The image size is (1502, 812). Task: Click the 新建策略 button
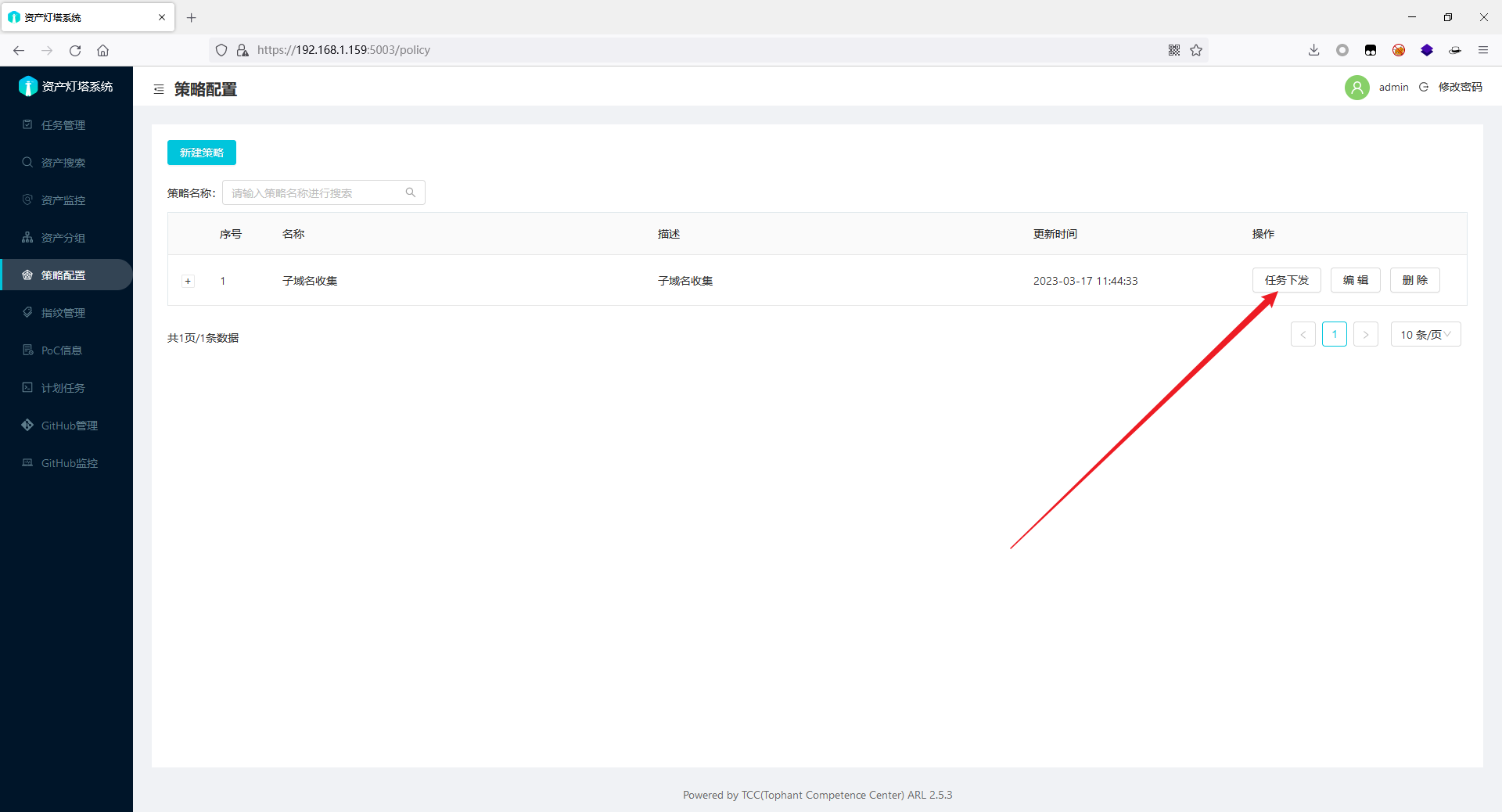click(x=202, y=153)
